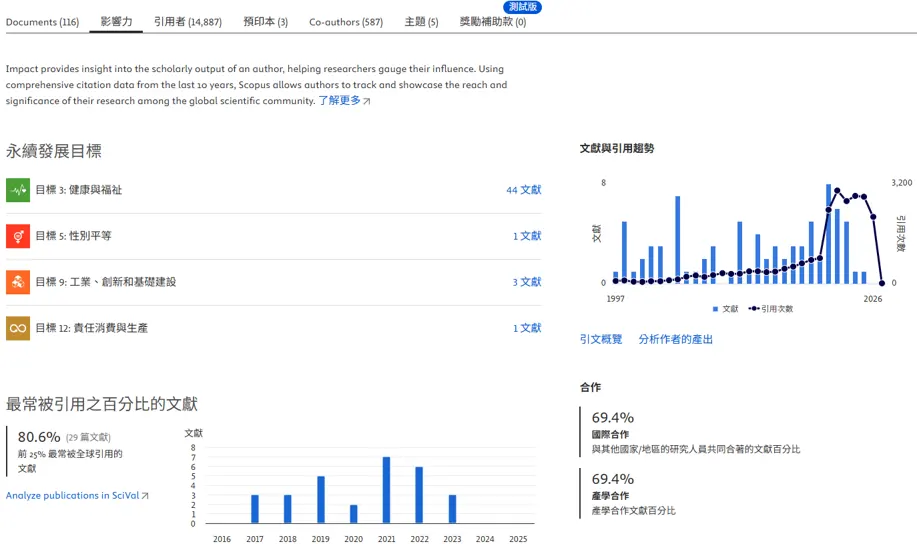Click the 2023 bar in percentile chart
This screenshot has width=917, height=544.
(452, 509)
